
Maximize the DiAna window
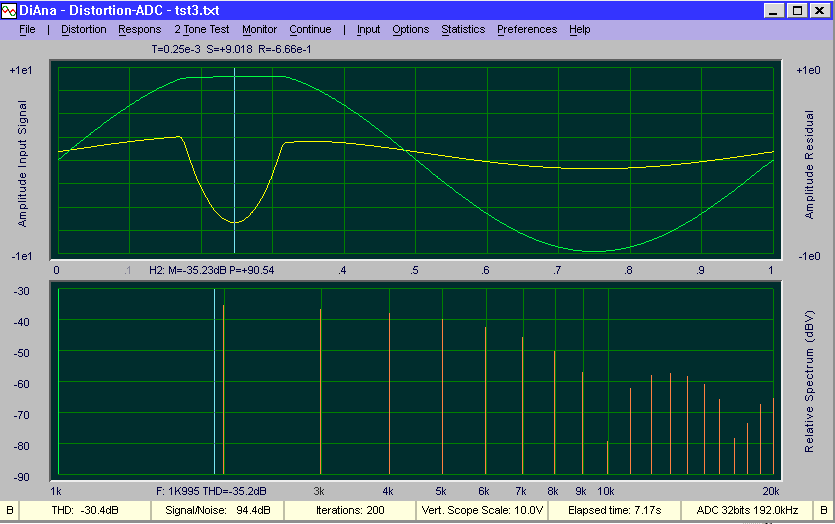797,11
